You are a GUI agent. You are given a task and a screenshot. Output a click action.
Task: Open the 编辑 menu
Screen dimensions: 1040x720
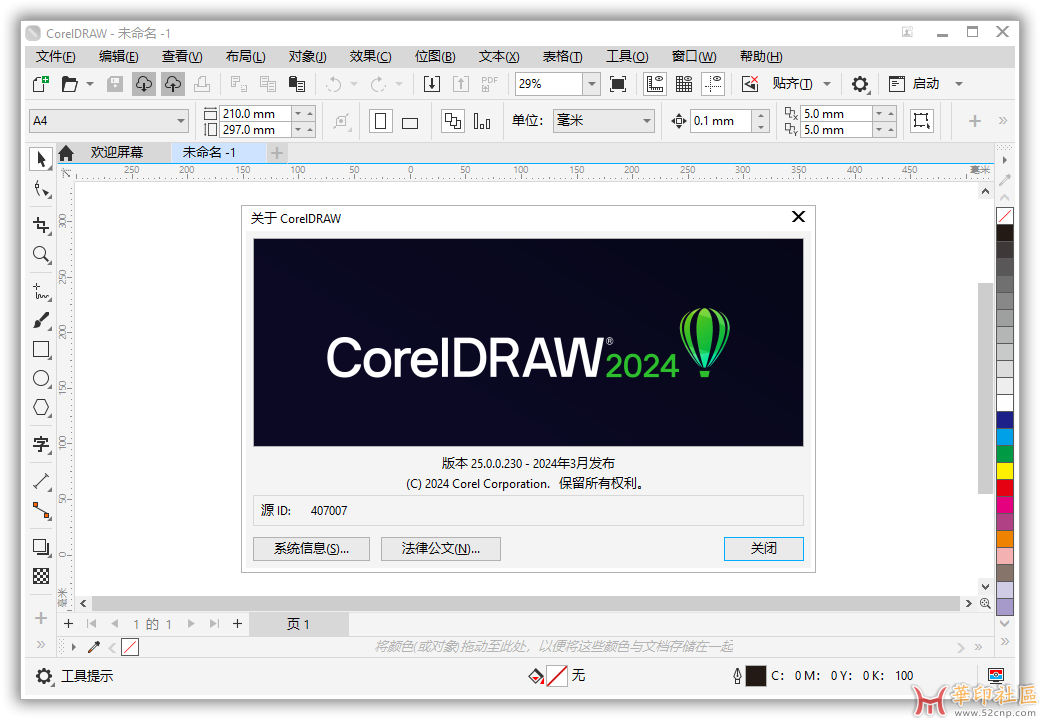[x=118, y=57]
